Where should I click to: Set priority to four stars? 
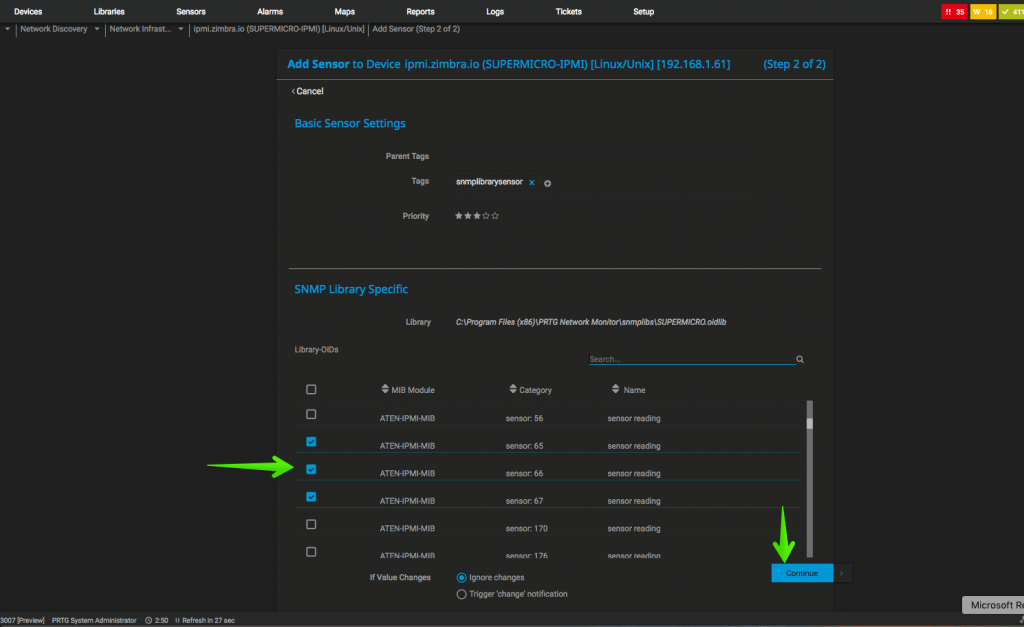click(x=486, y=216)
